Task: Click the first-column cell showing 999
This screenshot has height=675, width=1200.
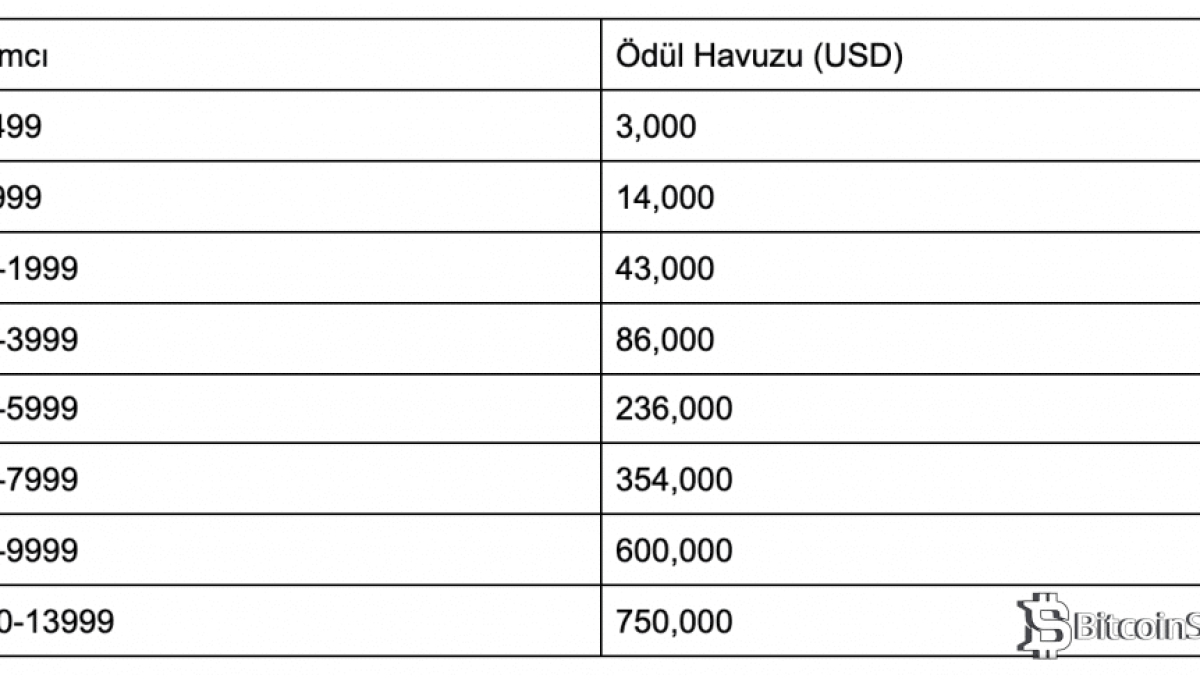Action: [21, 198]
